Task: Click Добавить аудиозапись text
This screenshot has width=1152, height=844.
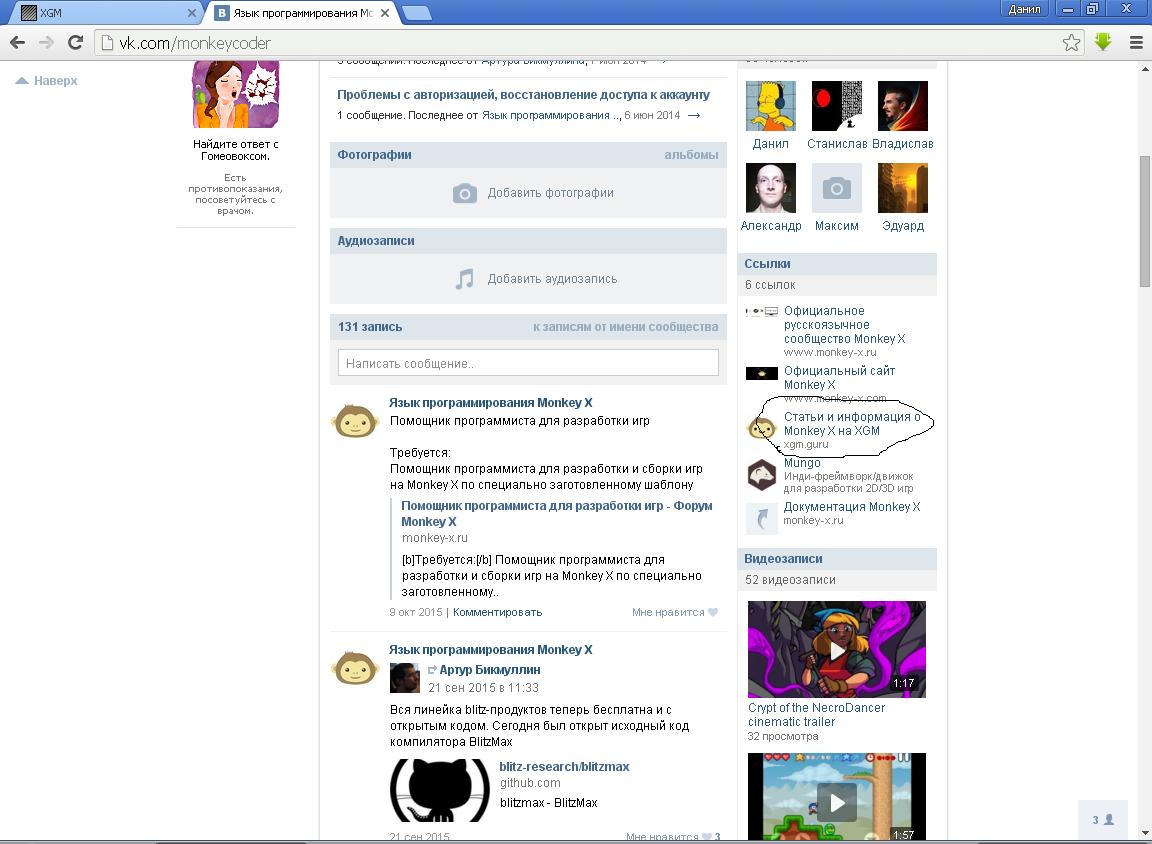Action: [x=552, y=279]
